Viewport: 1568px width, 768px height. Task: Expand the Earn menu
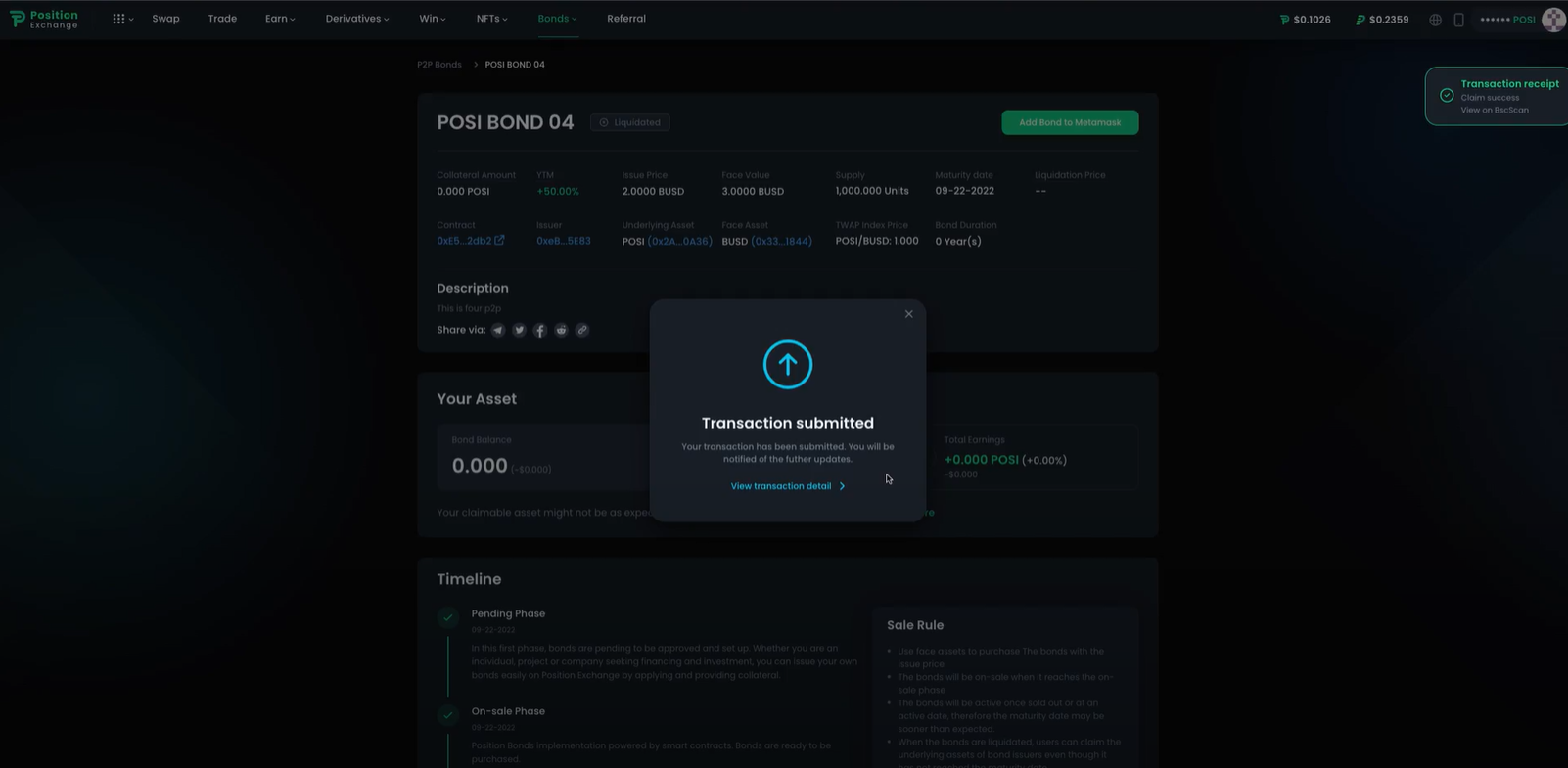point(279,19)
